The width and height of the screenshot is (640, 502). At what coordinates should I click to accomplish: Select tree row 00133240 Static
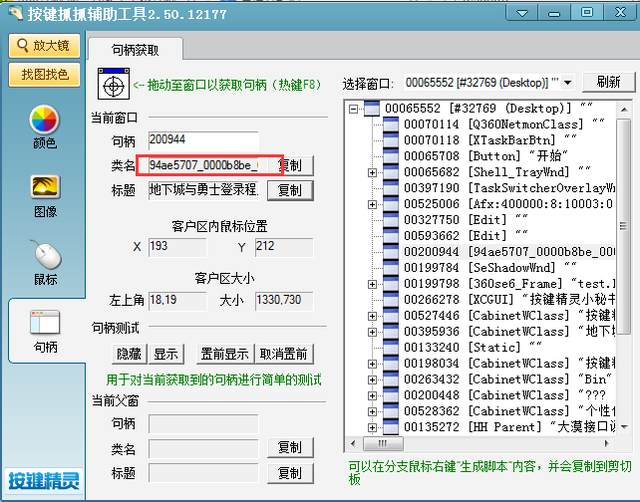click(x=473, y=348)
